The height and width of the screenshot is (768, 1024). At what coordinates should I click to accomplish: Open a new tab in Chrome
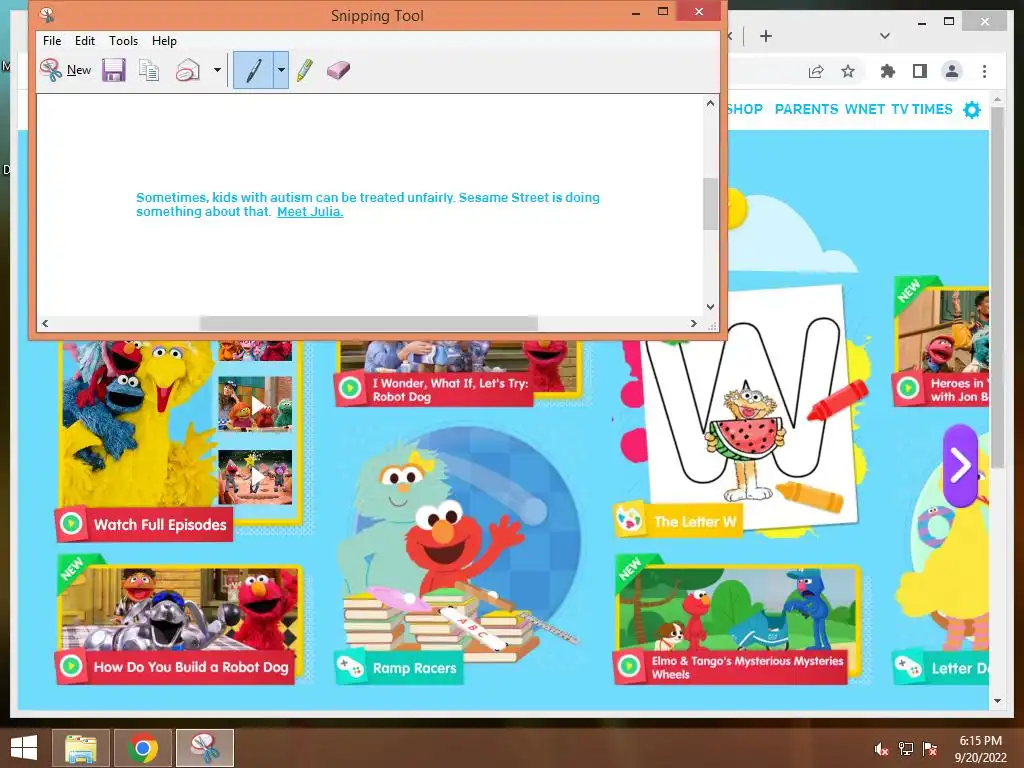pos(766,36)
